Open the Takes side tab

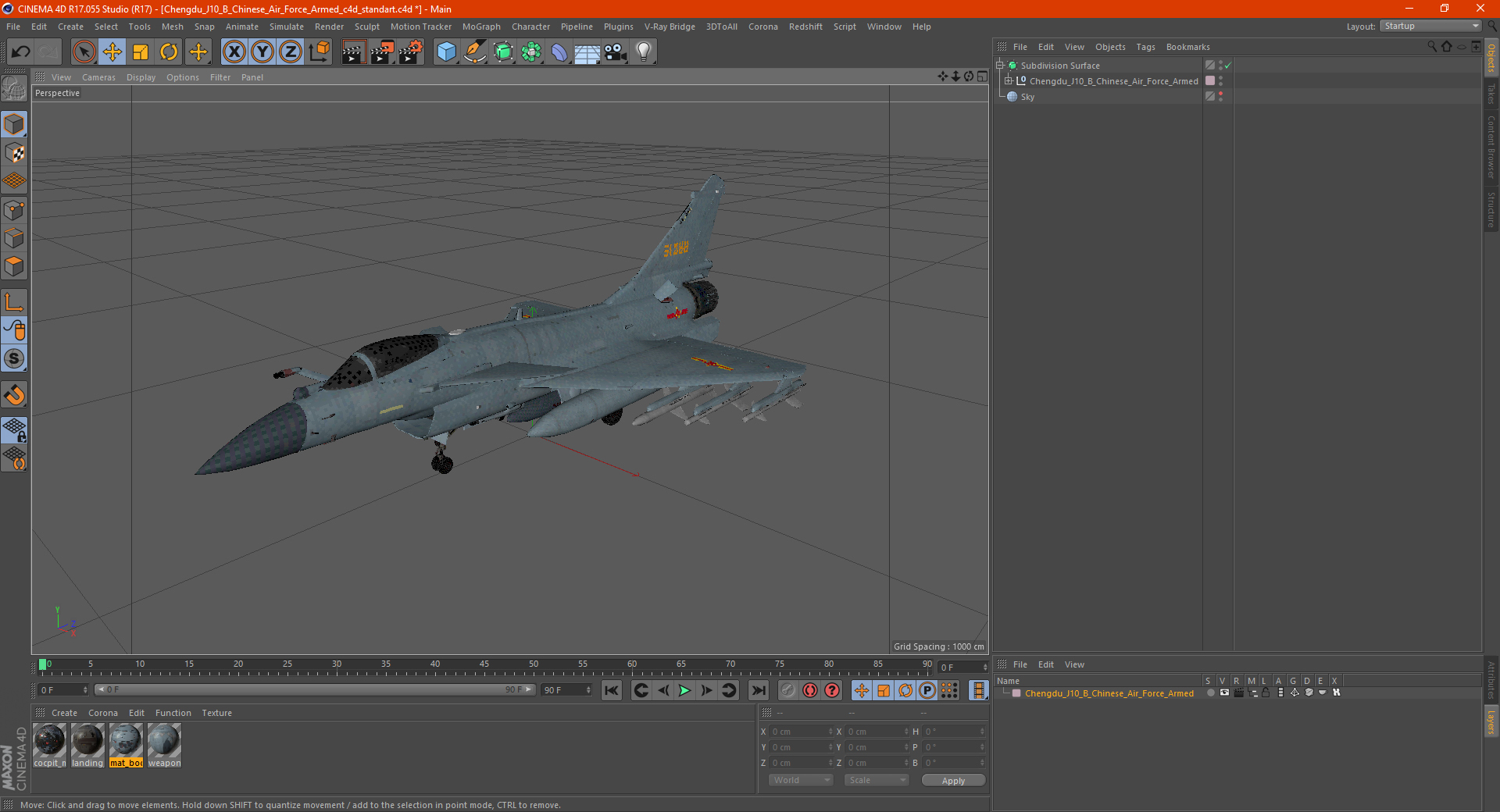point(1491,94)
